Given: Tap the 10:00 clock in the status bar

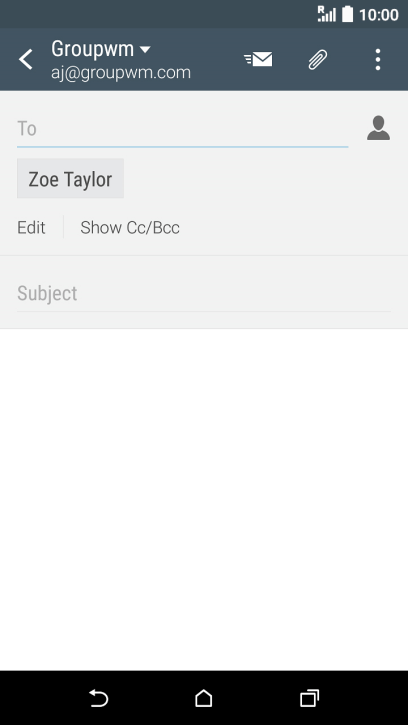Looking at the screenshot, I should [379, 14].
